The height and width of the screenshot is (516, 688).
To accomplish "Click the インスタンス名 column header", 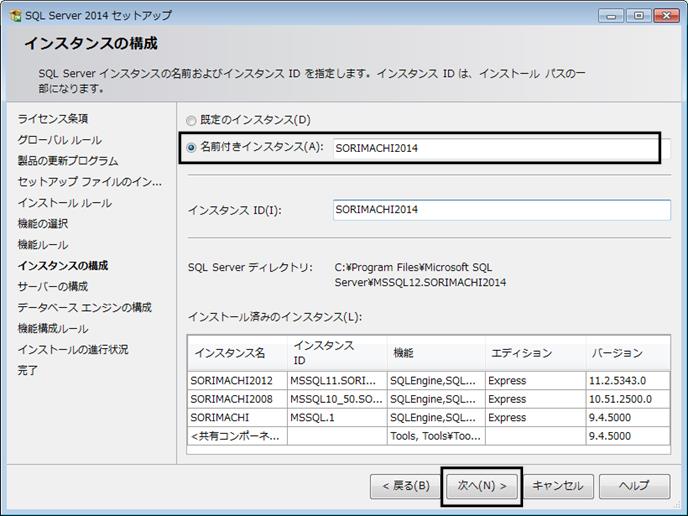I will [237, 353].
